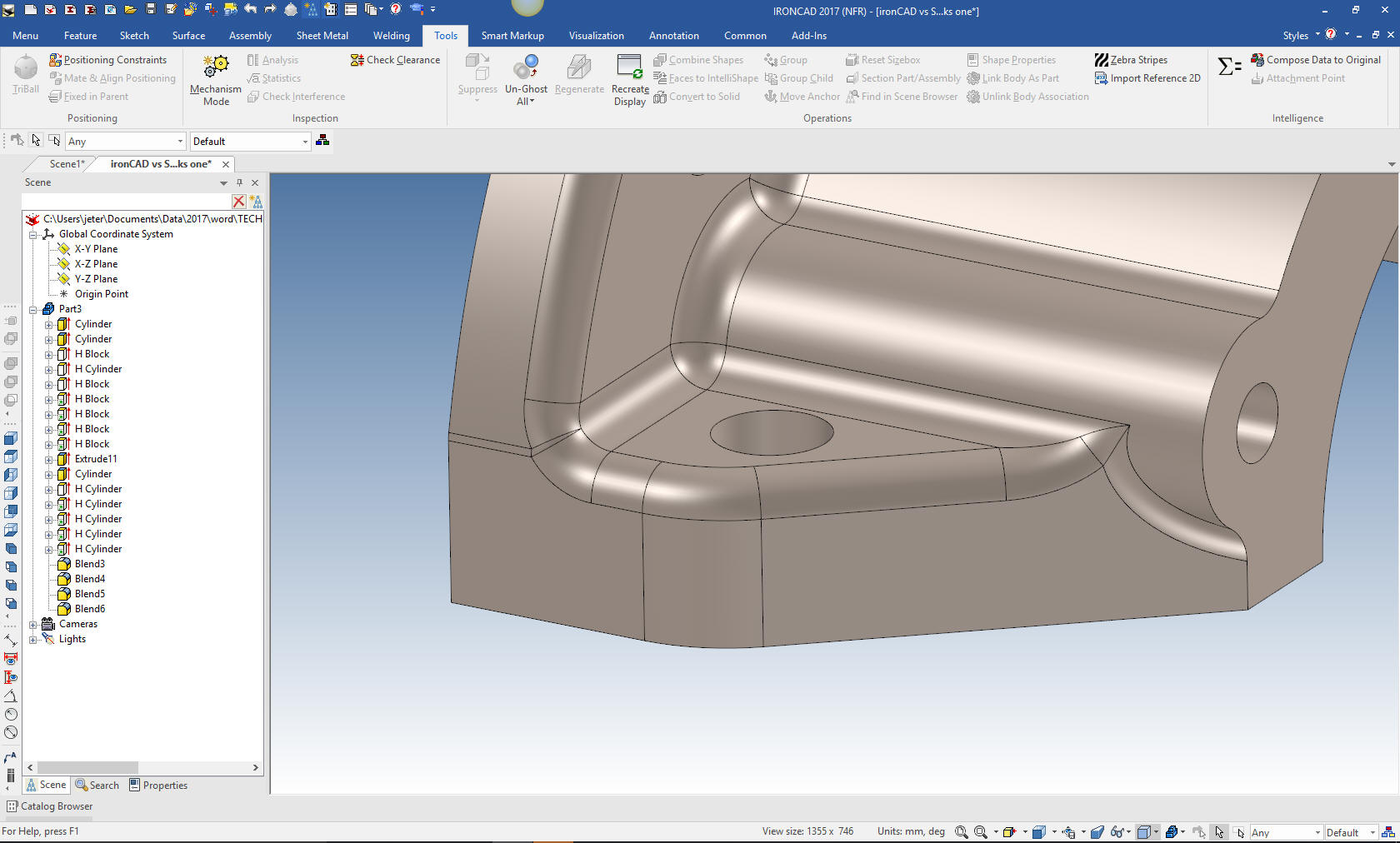Switch to the Sheet Metal ribbon tab

[322, 36]
